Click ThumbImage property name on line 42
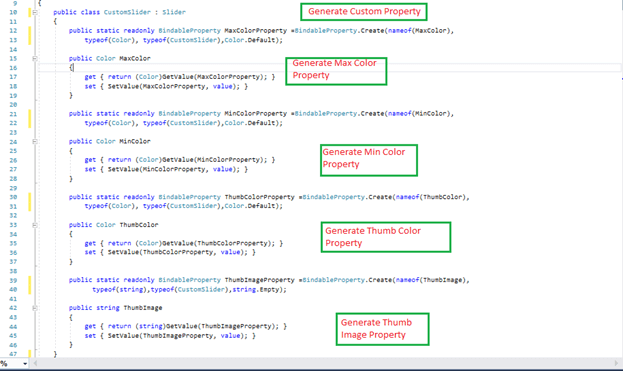Image resolution: width=623 pixels, height=371 pixels. 143,308
